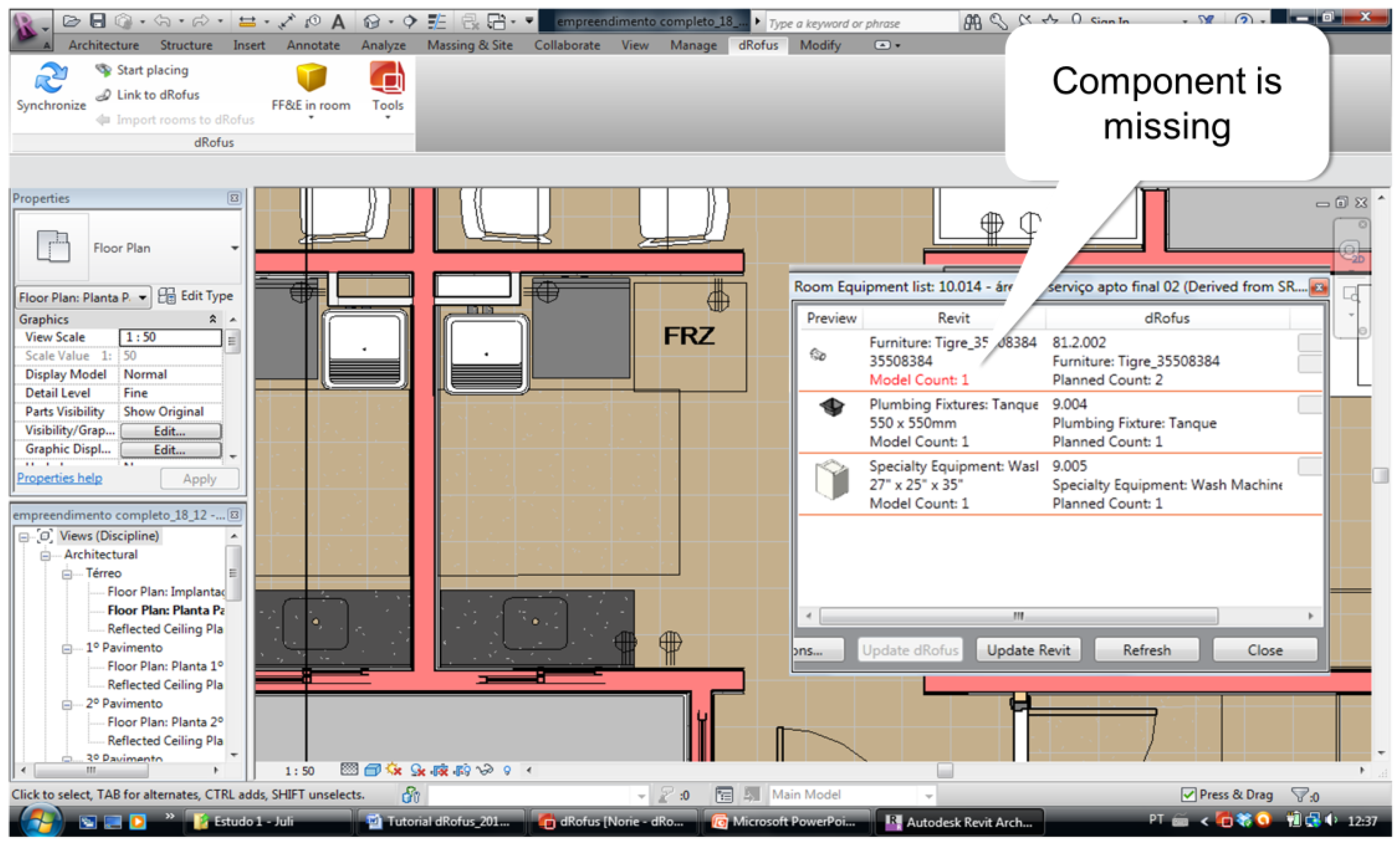
Task: Click the Synchronize icon in dRofus ribbon
Action: point(51,78)
